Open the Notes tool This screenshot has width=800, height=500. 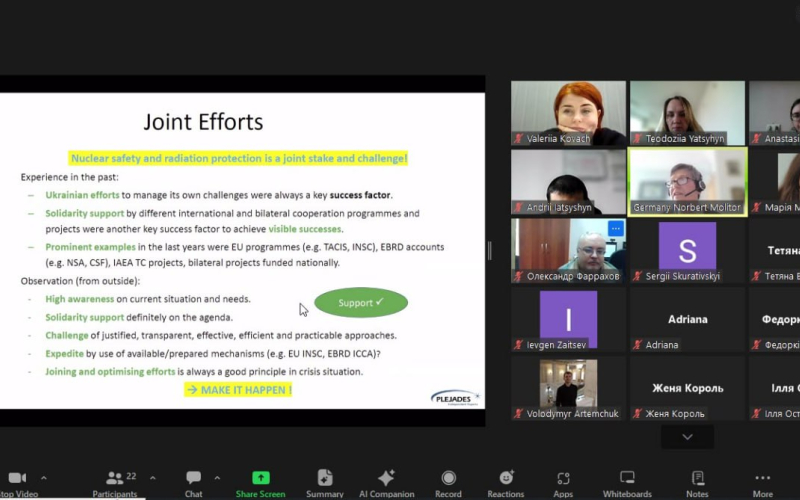pyautogui.click(x=697, y=483)
